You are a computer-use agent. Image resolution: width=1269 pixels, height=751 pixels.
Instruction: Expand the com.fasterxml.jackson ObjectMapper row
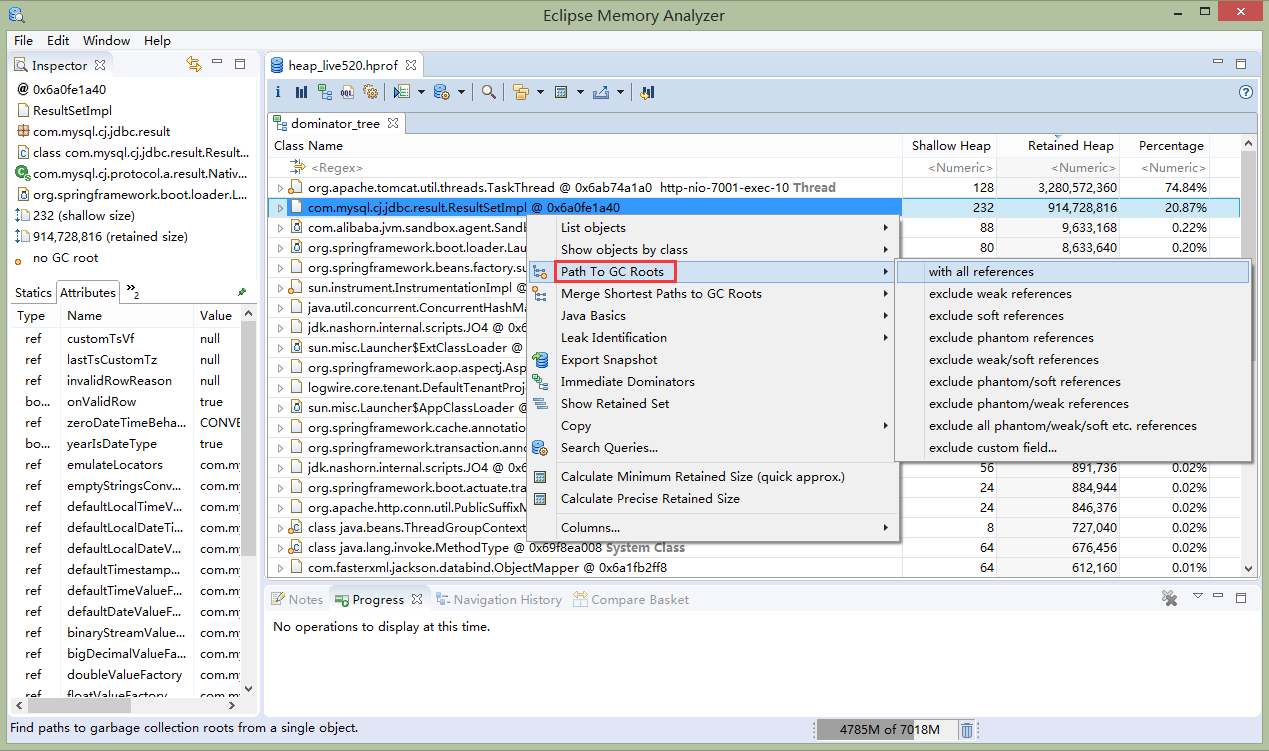[280, 568]
